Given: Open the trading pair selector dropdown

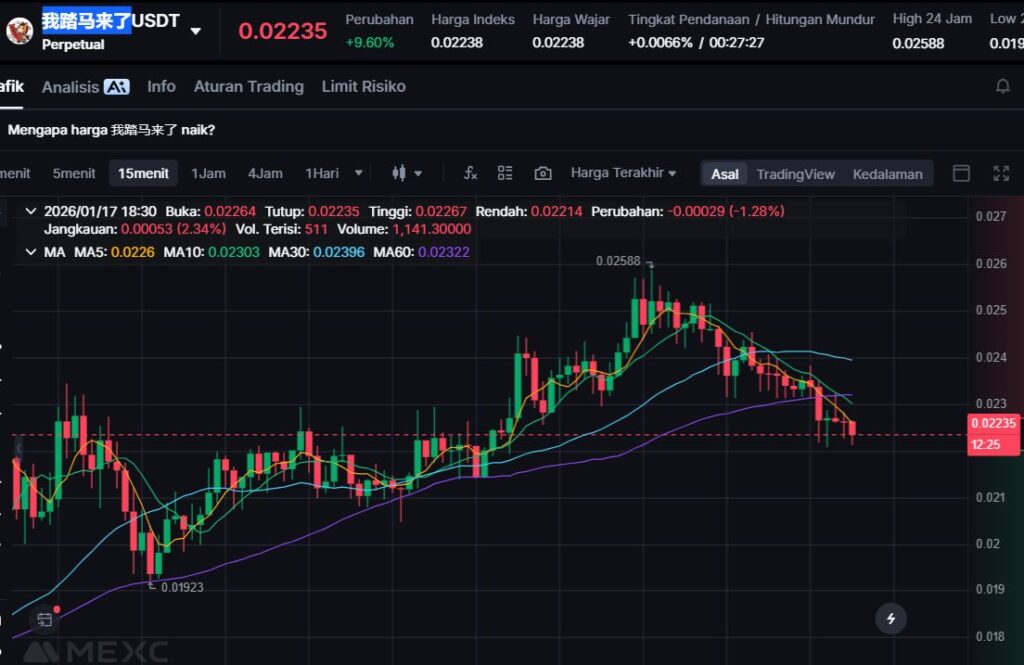Looking at the screenshot, I should (195, 31).
